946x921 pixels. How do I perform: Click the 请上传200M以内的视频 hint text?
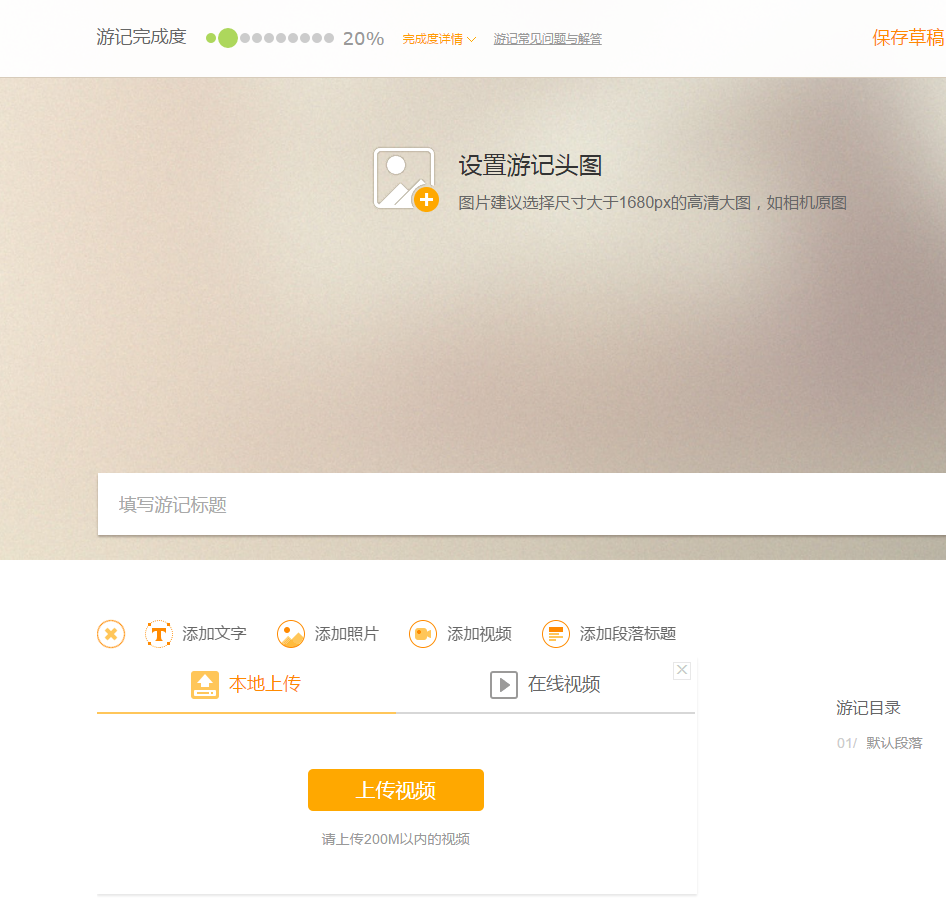[396, 840]
